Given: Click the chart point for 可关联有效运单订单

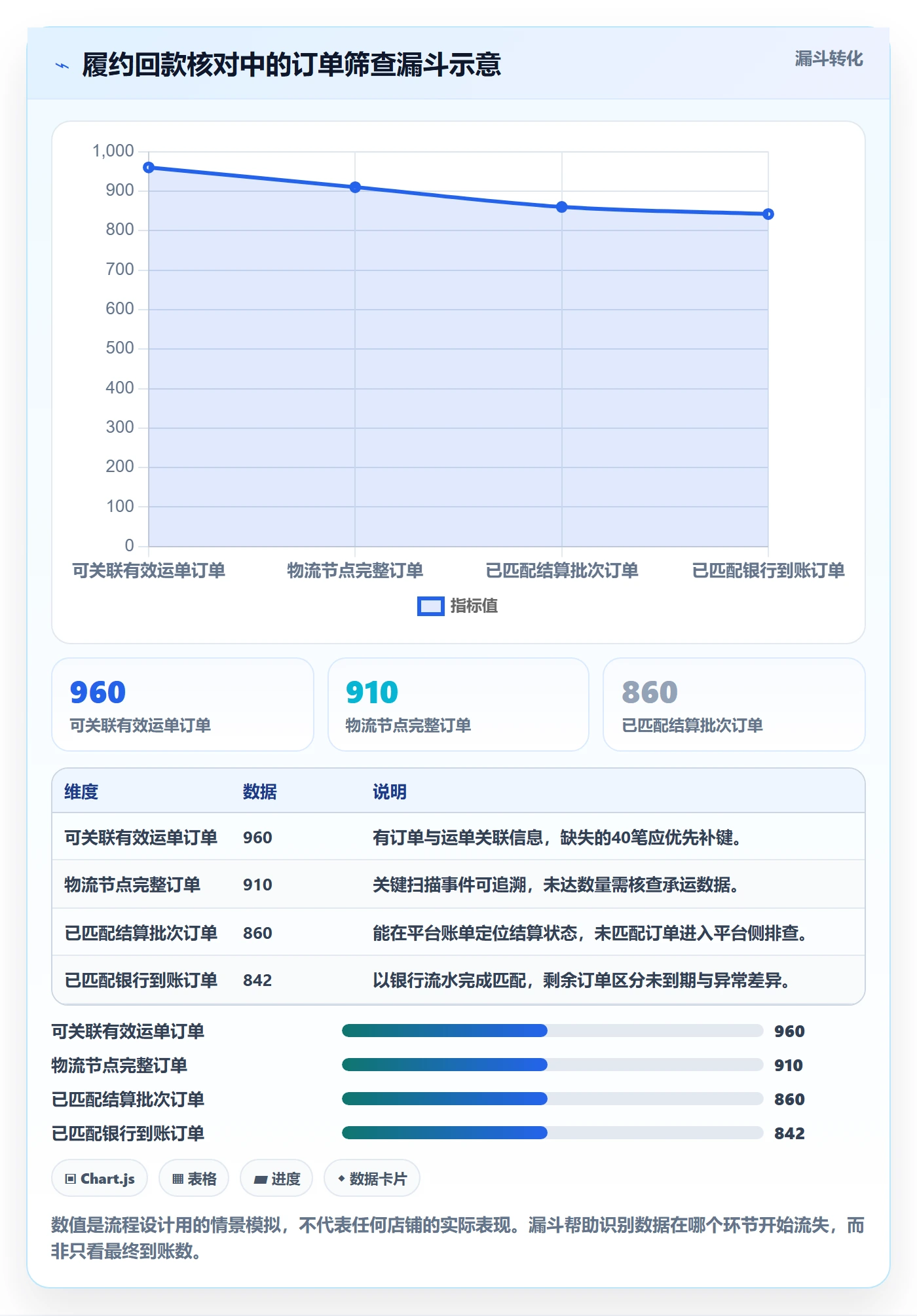Looking at the screenshot, I should pyautogui.click(x=149, y=168).
